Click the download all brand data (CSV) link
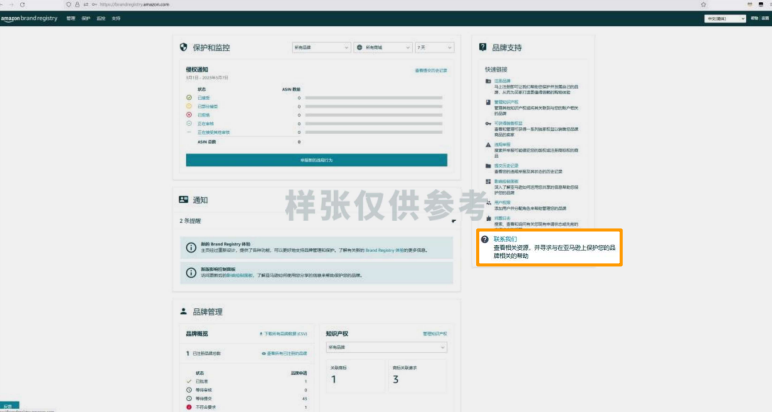The image size is (772, 412). pyautogui.click(x=286, y=334)
